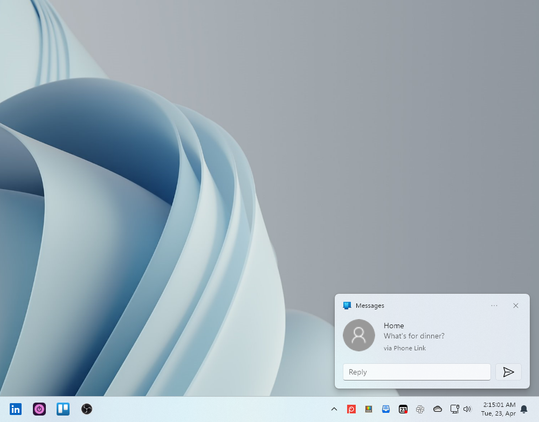Send the reply with arrow button
This screenshot has height=422, width=539.
coord(508,372)
